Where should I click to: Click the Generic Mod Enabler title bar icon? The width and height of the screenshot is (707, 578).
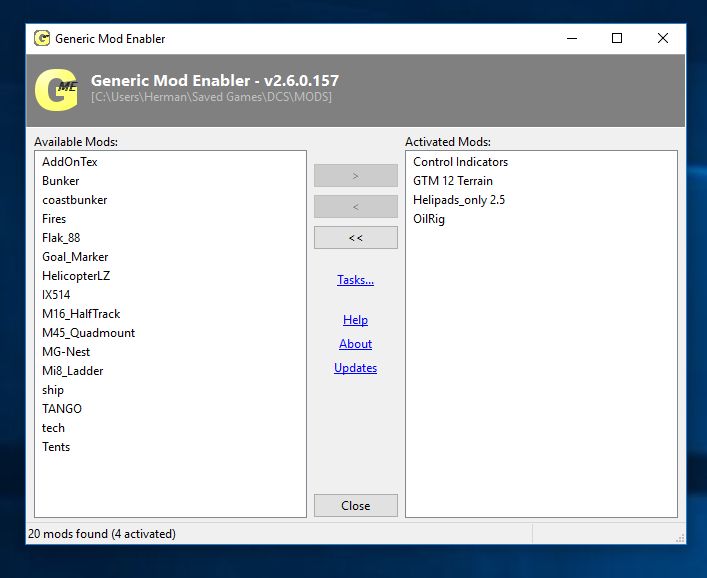[42, 38]
